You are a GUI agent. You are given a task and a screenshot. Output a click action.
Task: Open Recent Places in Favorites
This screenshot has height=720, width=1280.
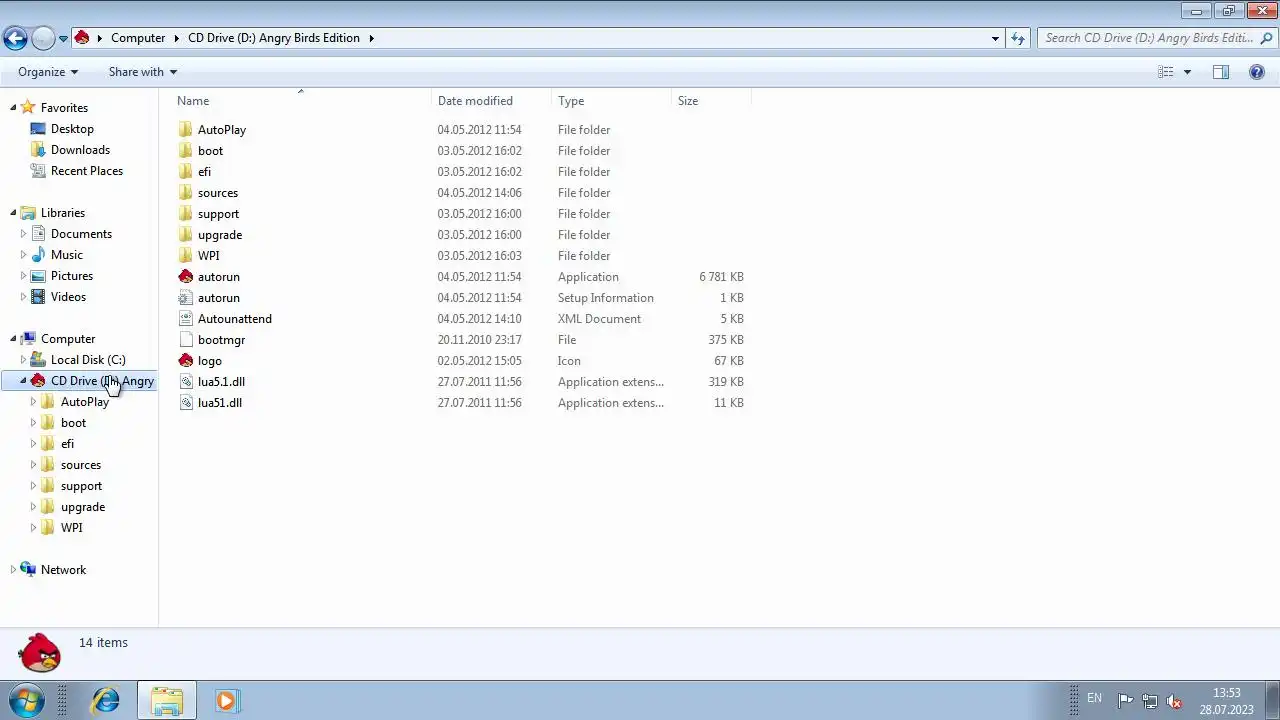tap(87, 171)
